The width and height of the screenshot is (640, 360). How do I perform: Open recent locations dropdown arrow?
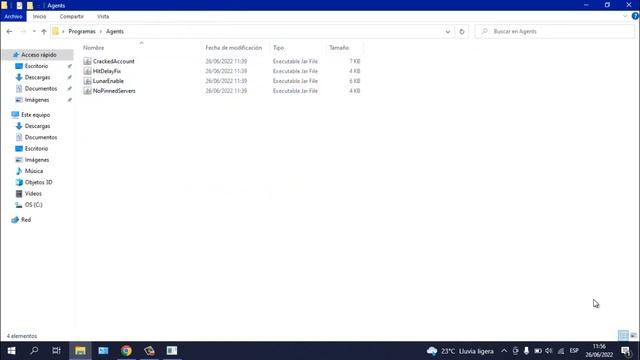click(x=34, y=31)
